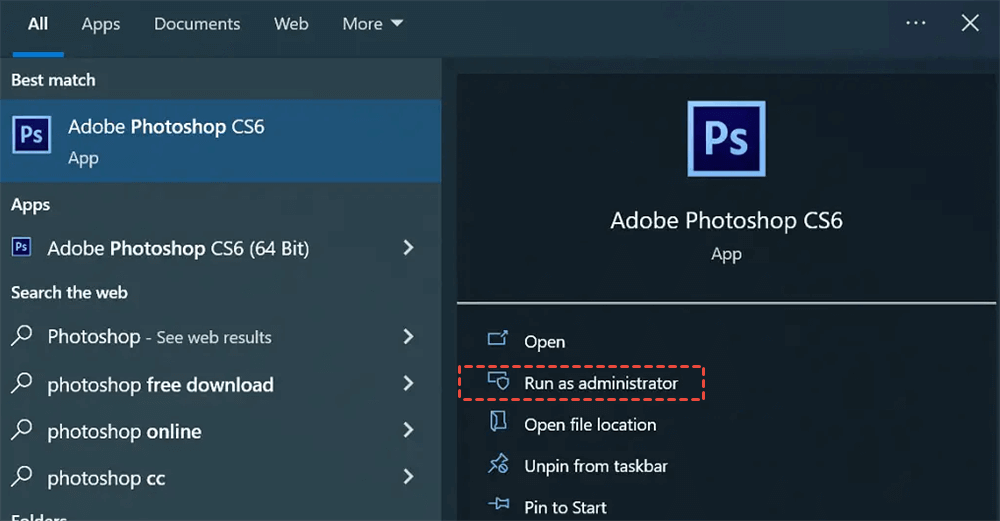Viewport: 1000px width, 521px height.
Task: Select the Web search tab
Action: [291, 24]
